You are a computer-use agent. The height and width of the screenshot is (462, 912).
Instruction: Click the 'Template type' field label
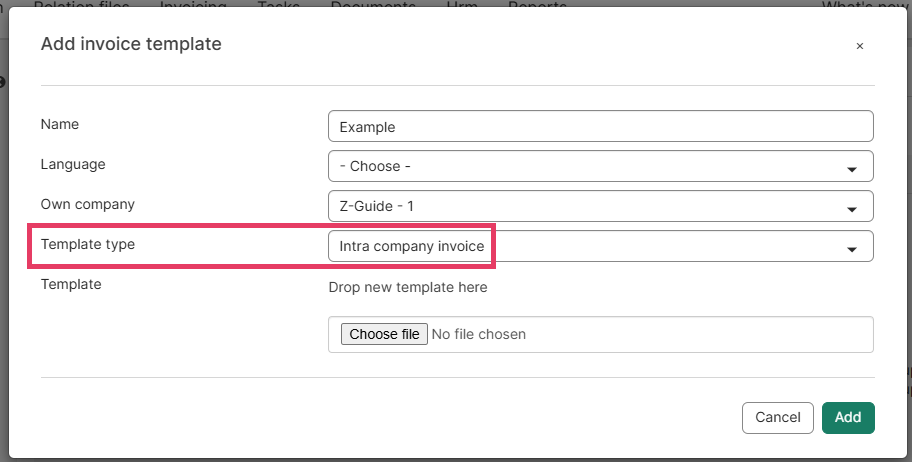point(88,244)
